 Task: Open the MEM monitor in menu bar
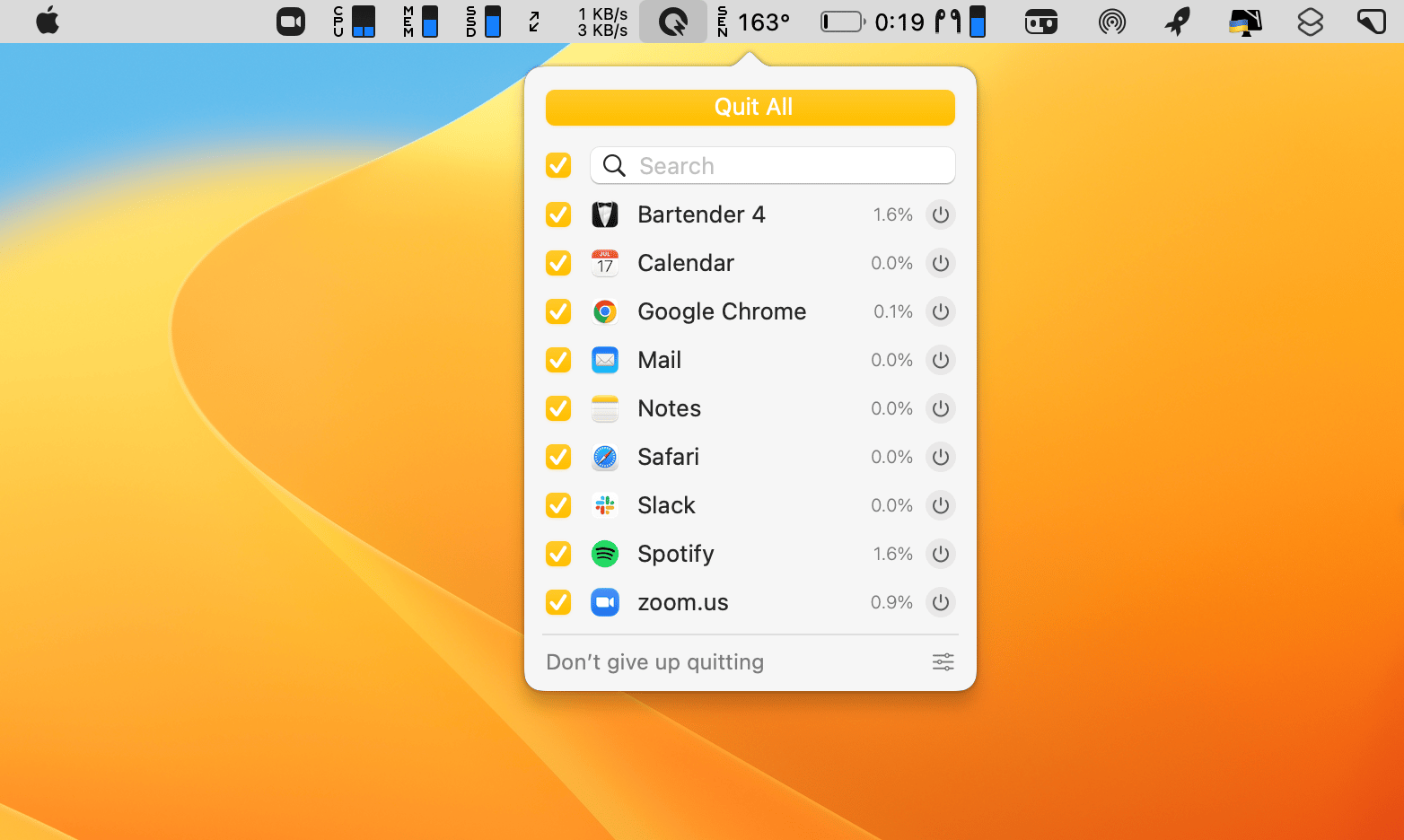point(421,22)
